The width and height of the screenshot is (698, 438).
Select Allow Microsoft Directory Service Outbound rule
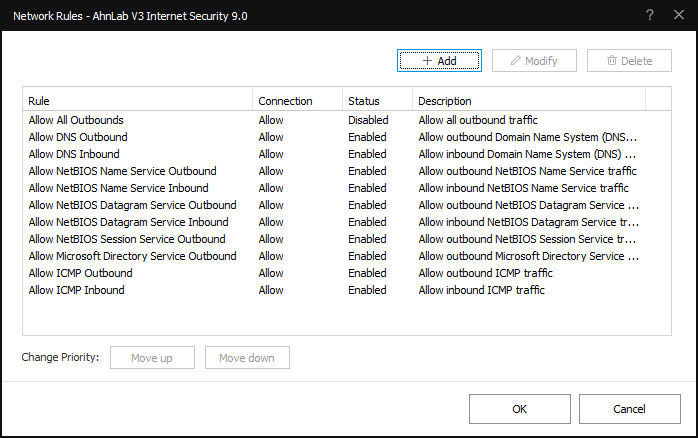pos(347,256)
